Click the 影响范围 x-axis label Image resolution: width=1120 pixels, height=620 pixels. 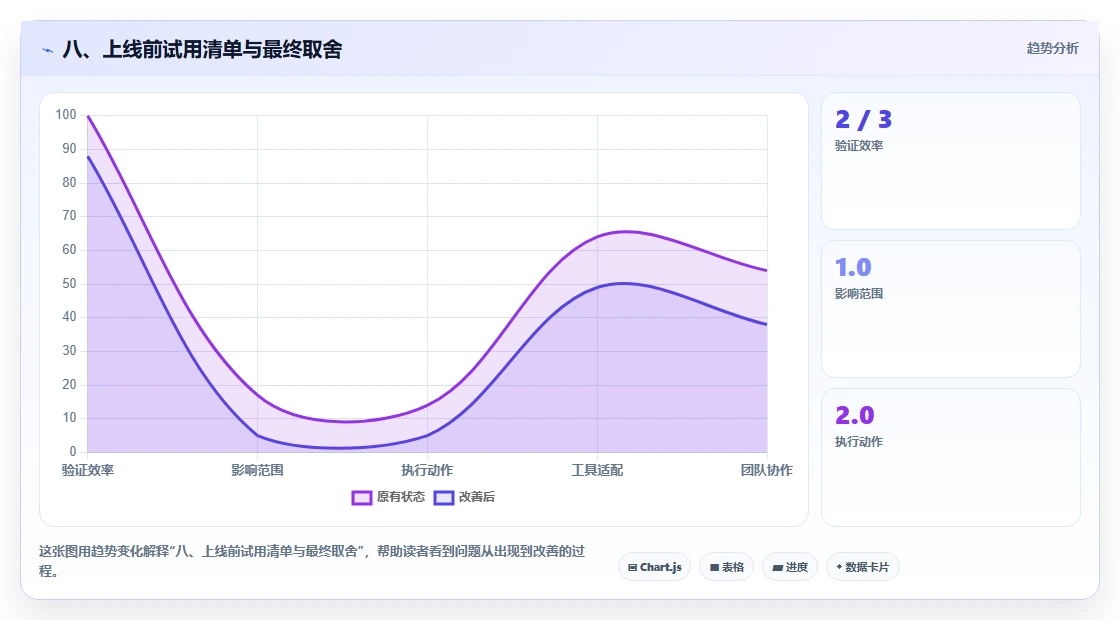pos(257,470)
